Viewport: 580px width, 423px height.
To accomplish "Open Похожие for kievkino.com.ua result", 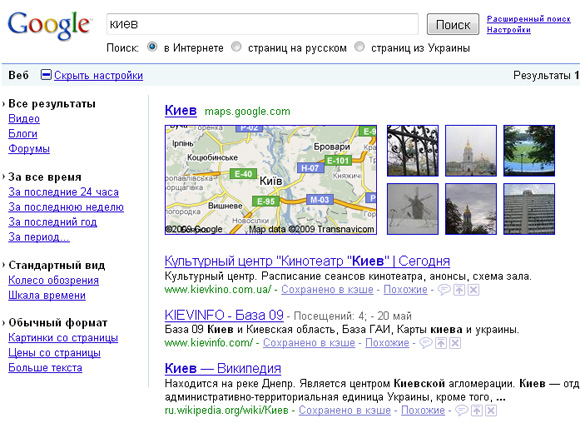I will coord(405,290).
